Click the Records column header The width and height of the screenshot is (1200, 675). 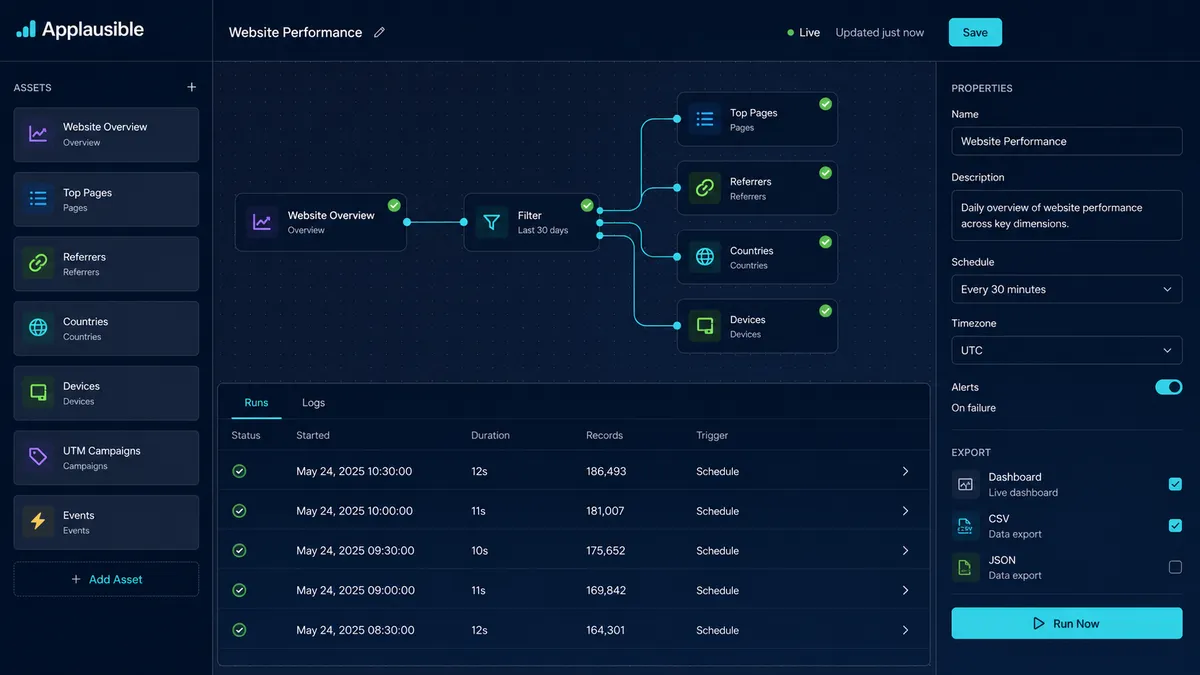pos(604,435)
